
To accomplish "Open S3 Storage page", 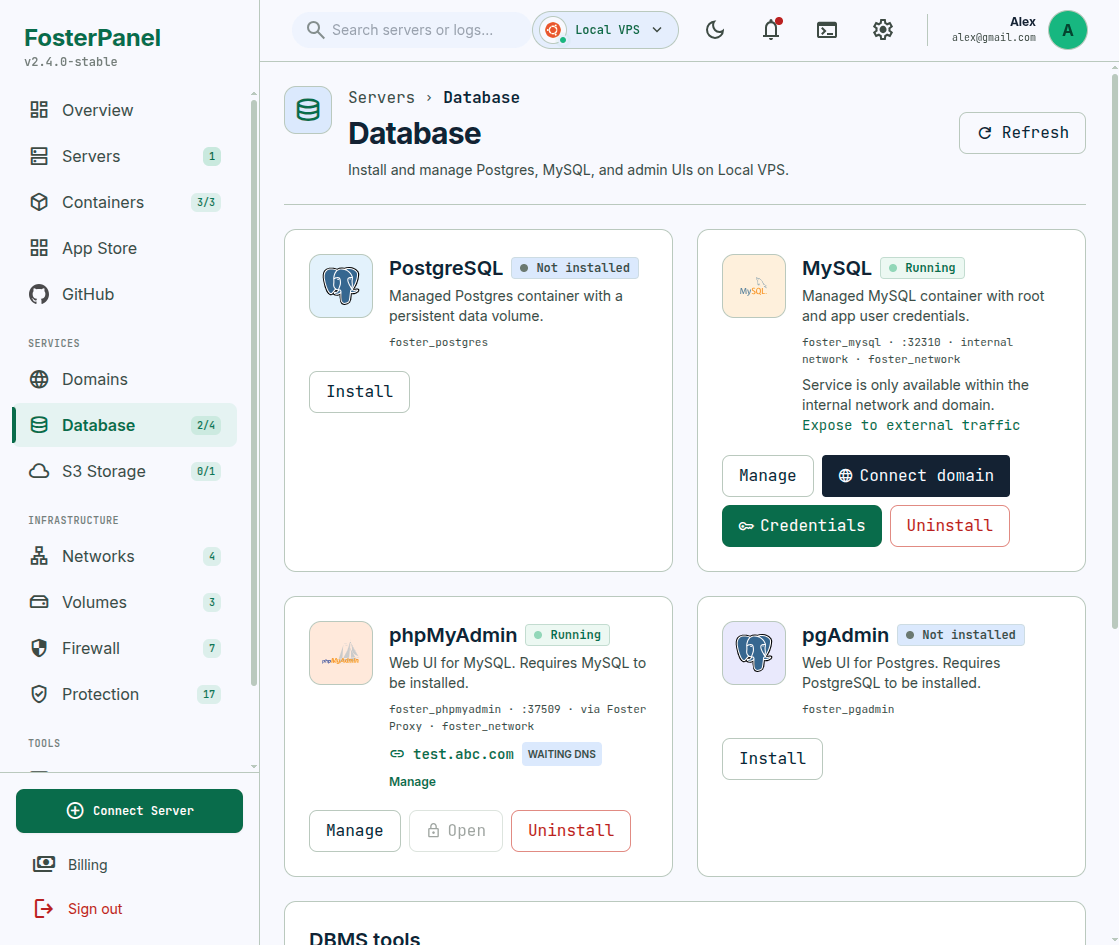I will 125,471.
